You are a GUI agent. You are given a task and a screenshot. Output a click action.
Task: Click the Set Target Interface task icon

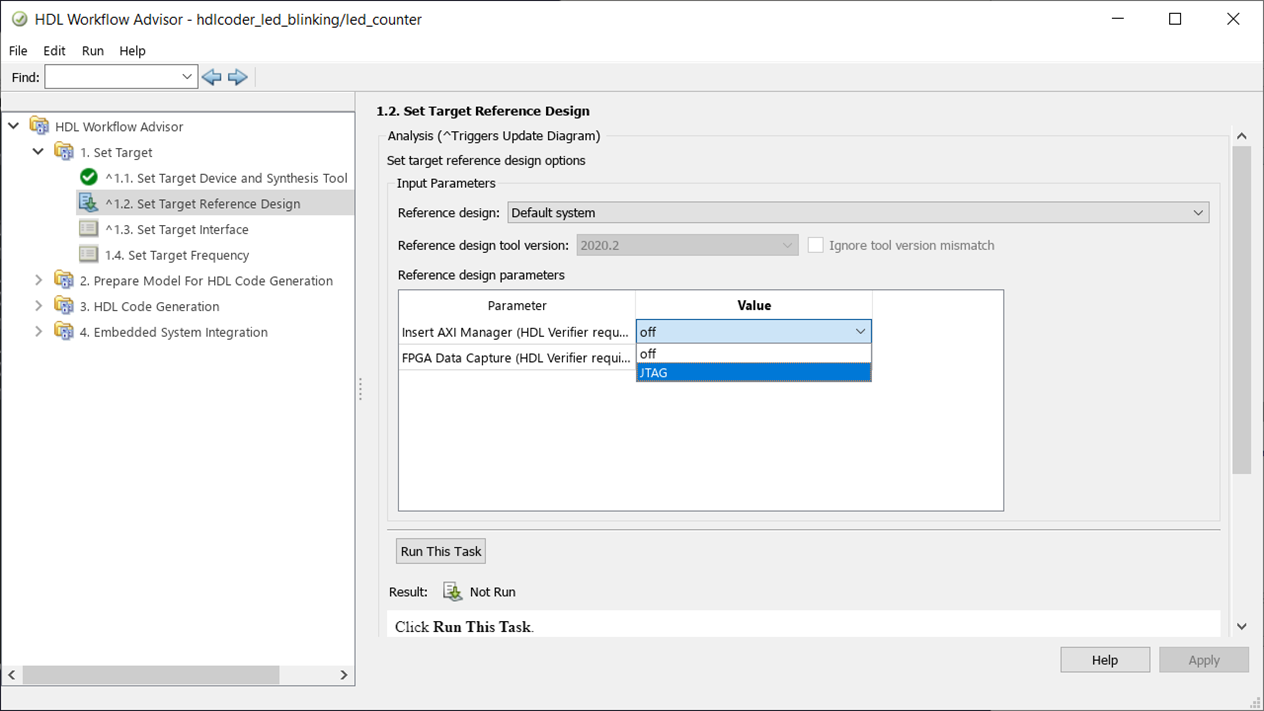coord(89,229)
